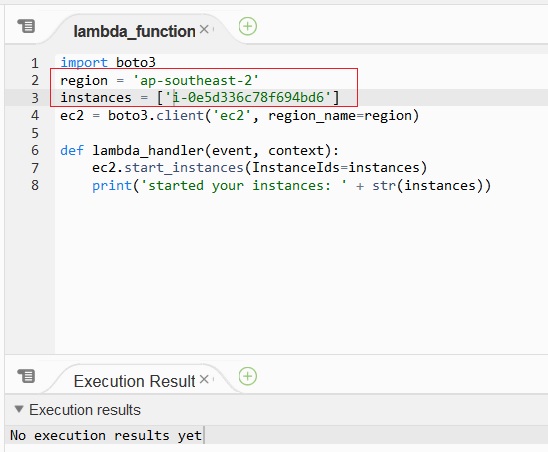Click line number 8 in the gutter

click(35, 185)
